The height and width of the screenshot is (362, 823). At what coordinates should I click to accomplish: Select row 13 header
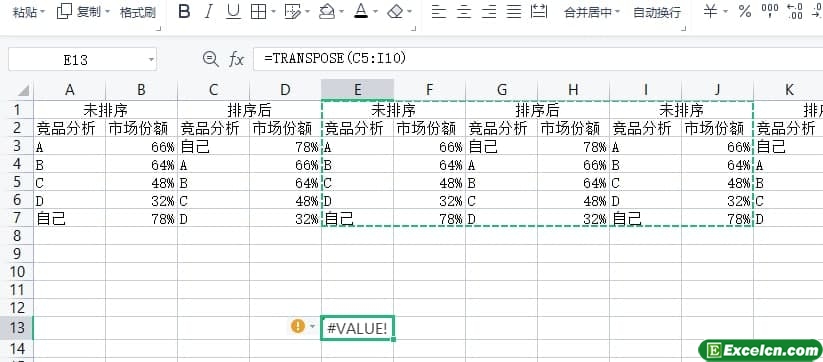pyautogui.click(x=17, y=327)
